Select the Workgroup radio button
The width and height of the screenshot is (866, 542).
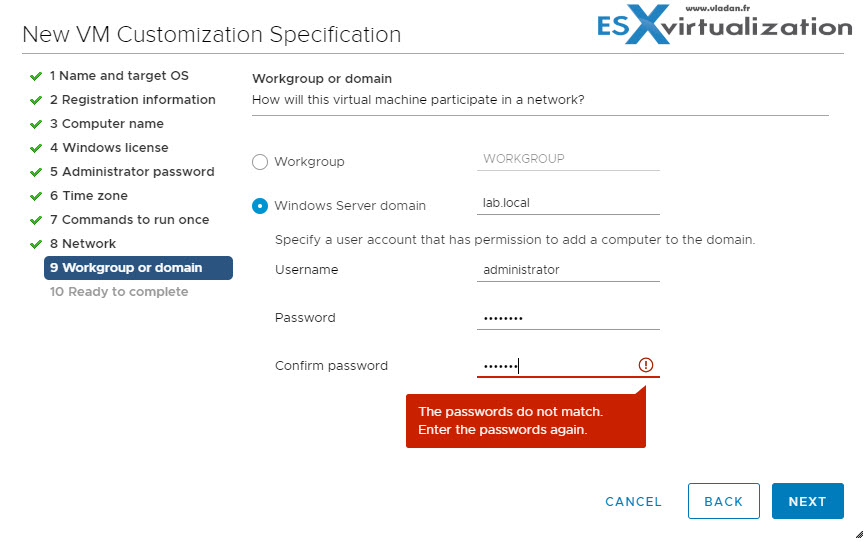tap(260, 161)
